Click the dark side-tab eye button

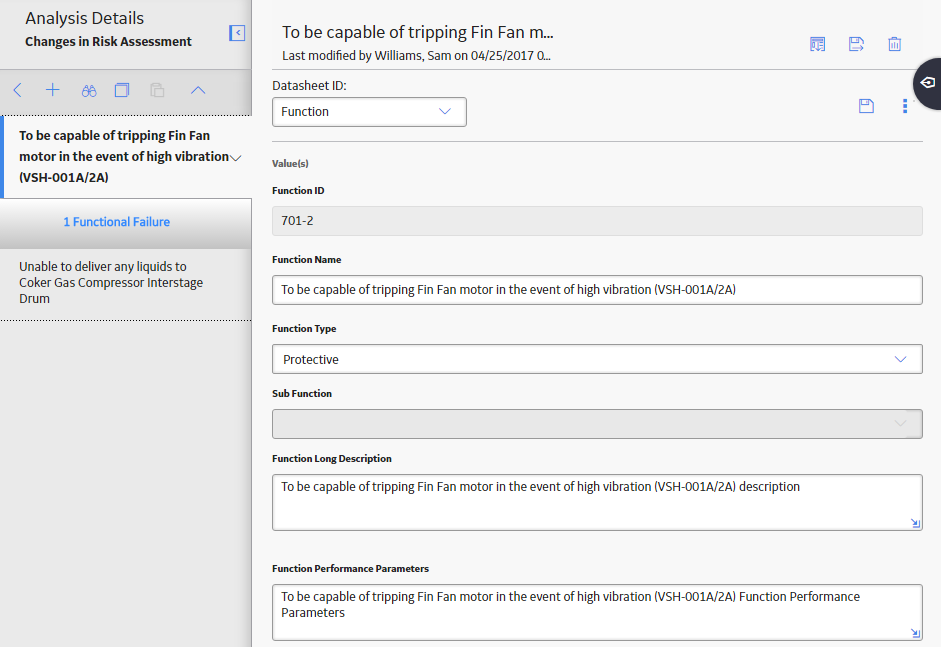[x=927, y=83]
